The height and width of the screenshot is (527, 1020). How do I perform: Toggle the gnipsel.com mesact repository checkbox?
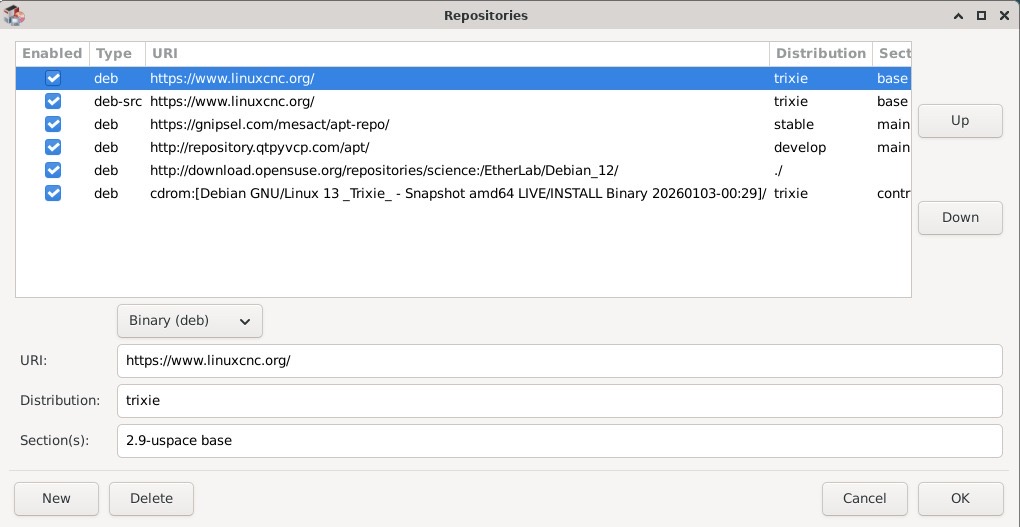click(x=53, y=124)
